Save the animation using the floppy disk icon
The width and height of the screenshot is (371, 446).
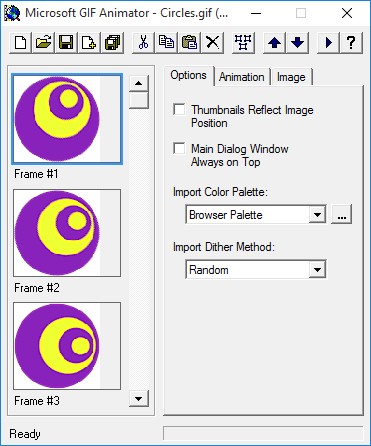pos(66,43)
